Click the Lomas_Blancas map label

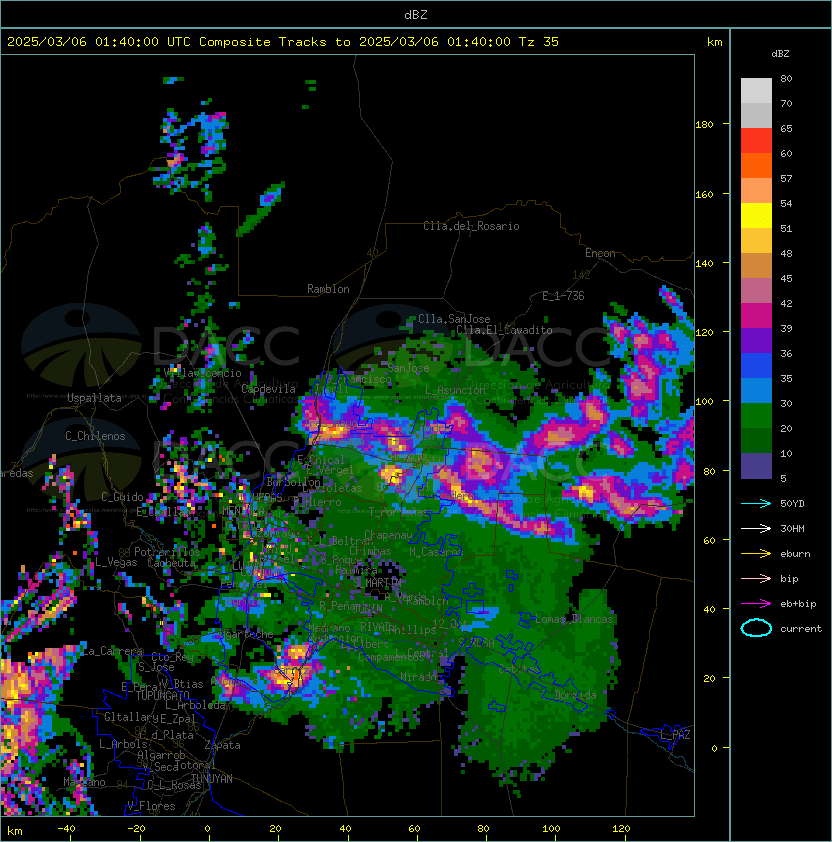pos(574,619)
